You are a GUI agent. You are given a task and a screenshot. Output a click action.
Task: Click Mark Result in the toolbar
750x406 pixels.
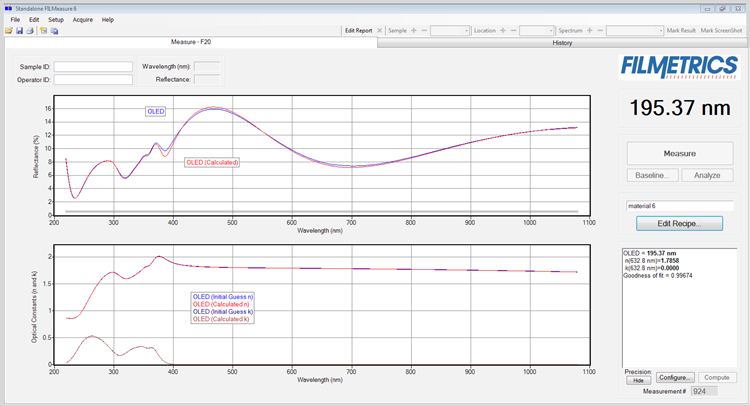pyautogui.click(x=681, y=31)
